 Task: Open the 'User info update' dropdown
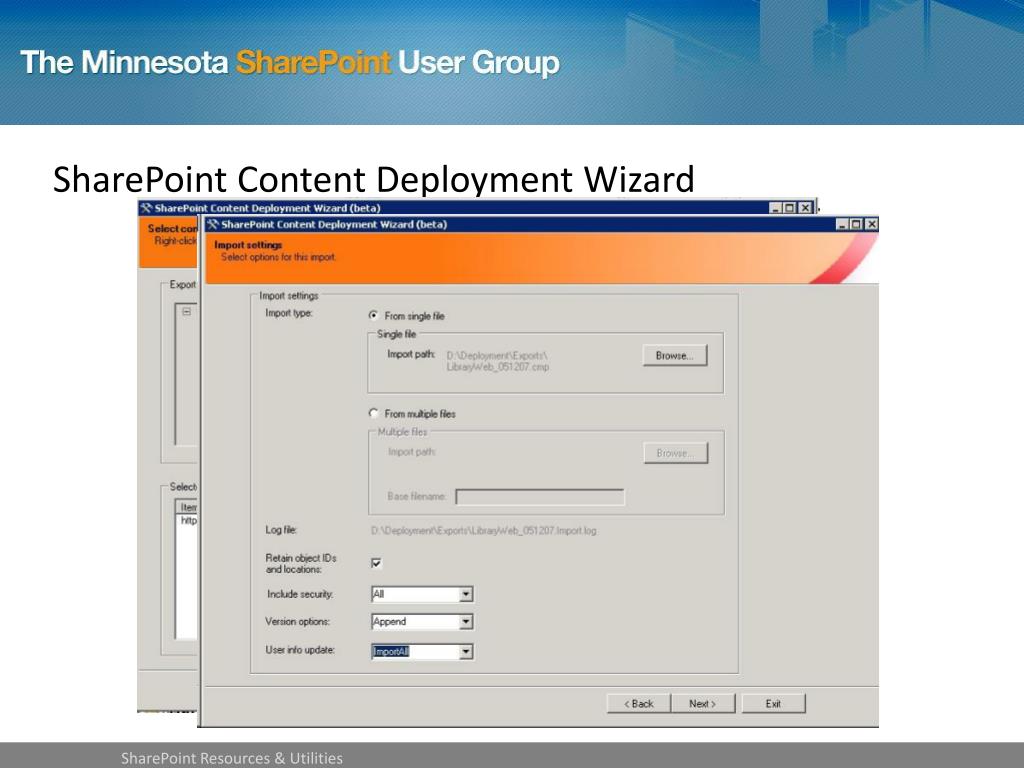pos(466,652)
